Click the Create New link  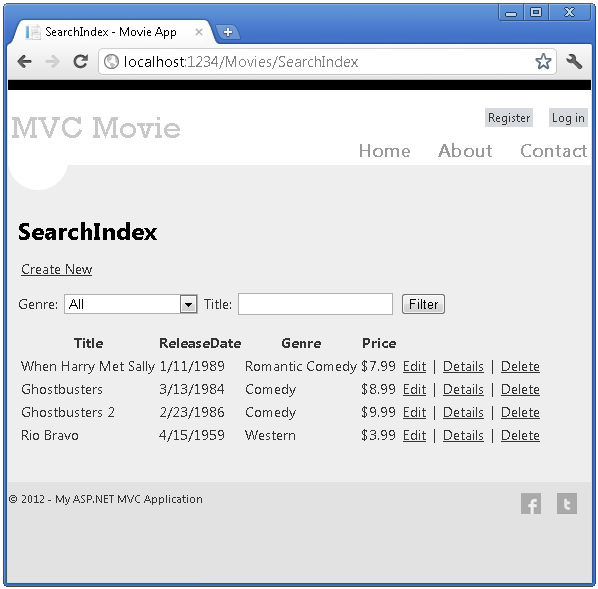[56, 269]
